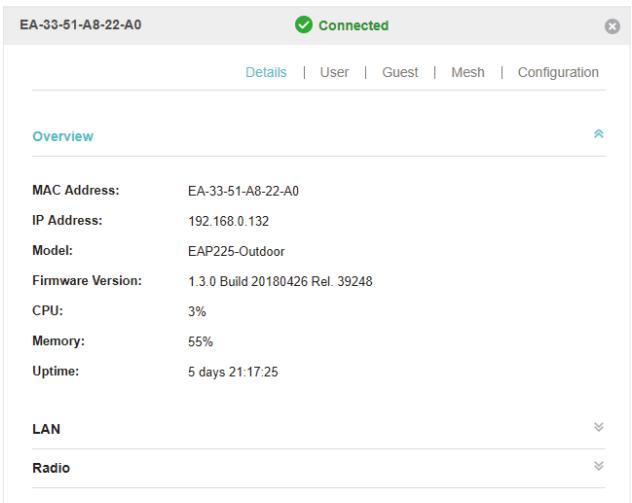Select the model value EAP225-Outdoor
Screen dimensions: 632x503
[236, 251]
